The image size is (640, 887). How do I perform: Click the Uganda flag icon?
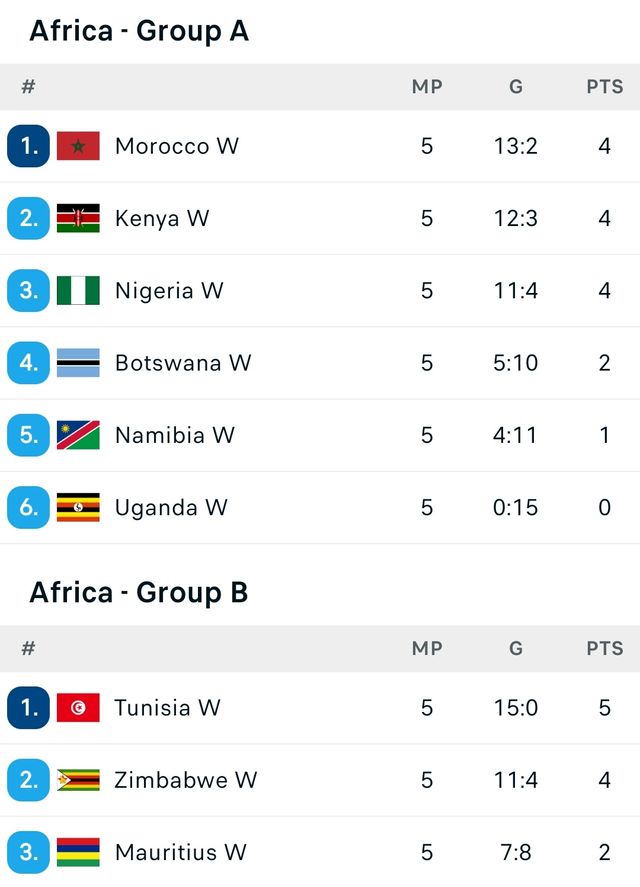coord(78,507)
